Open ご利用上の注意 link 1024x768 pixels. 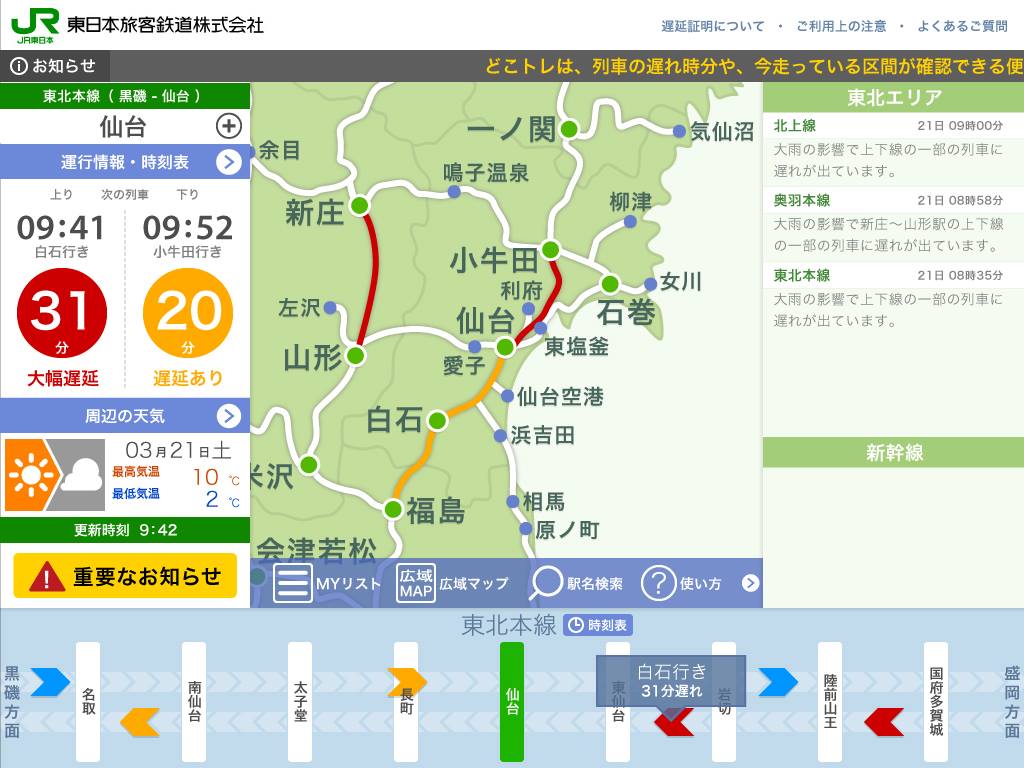[841, 26]
